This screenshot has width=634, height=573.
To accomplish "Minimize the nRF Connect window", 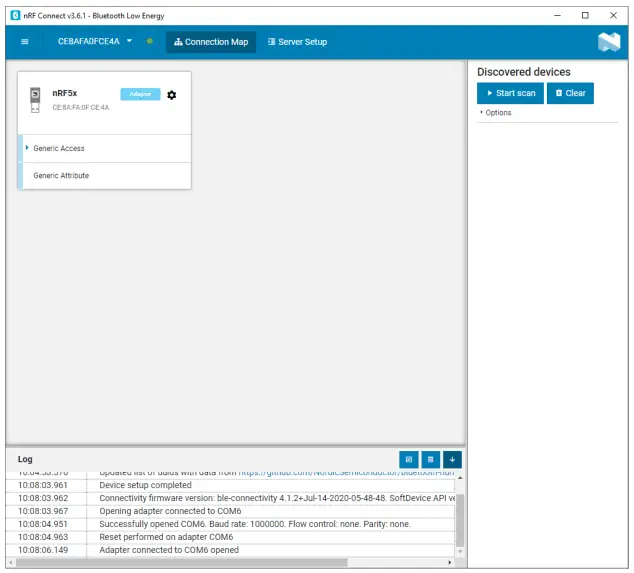I will 557,16.
